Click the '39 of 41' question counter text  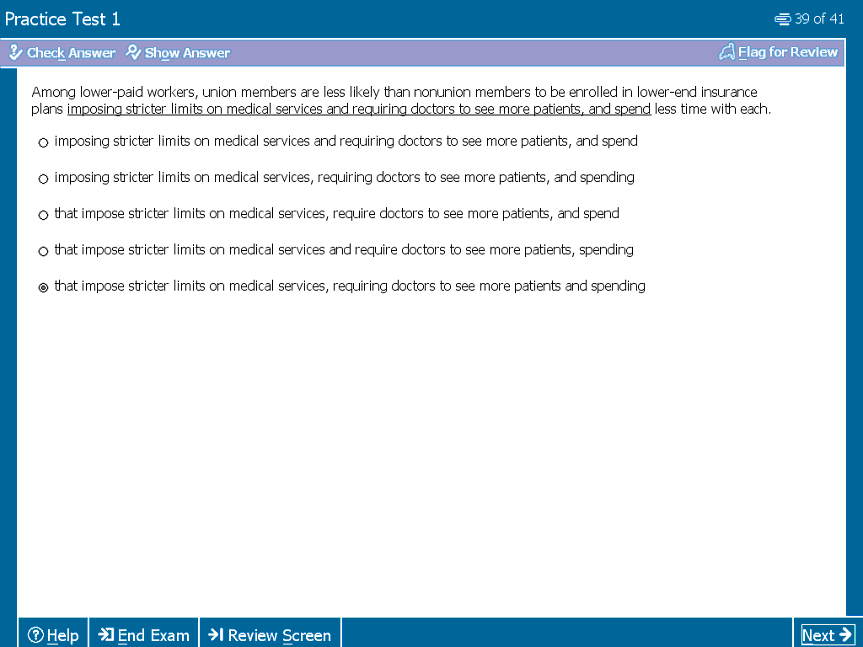[819, 19]
